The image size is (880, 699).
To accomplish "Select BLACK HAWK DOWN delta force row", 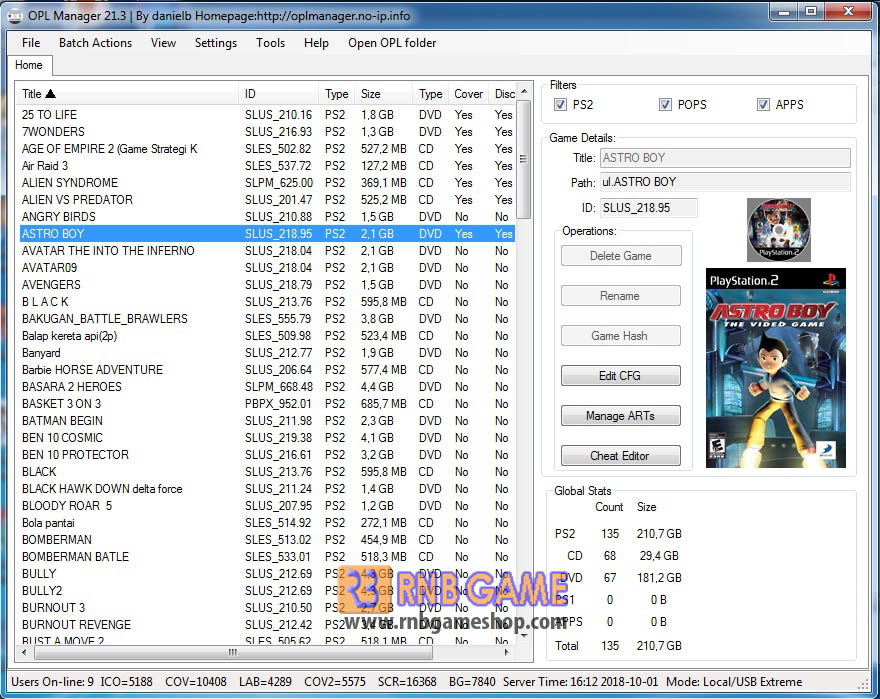I will [x=267, y=488].
